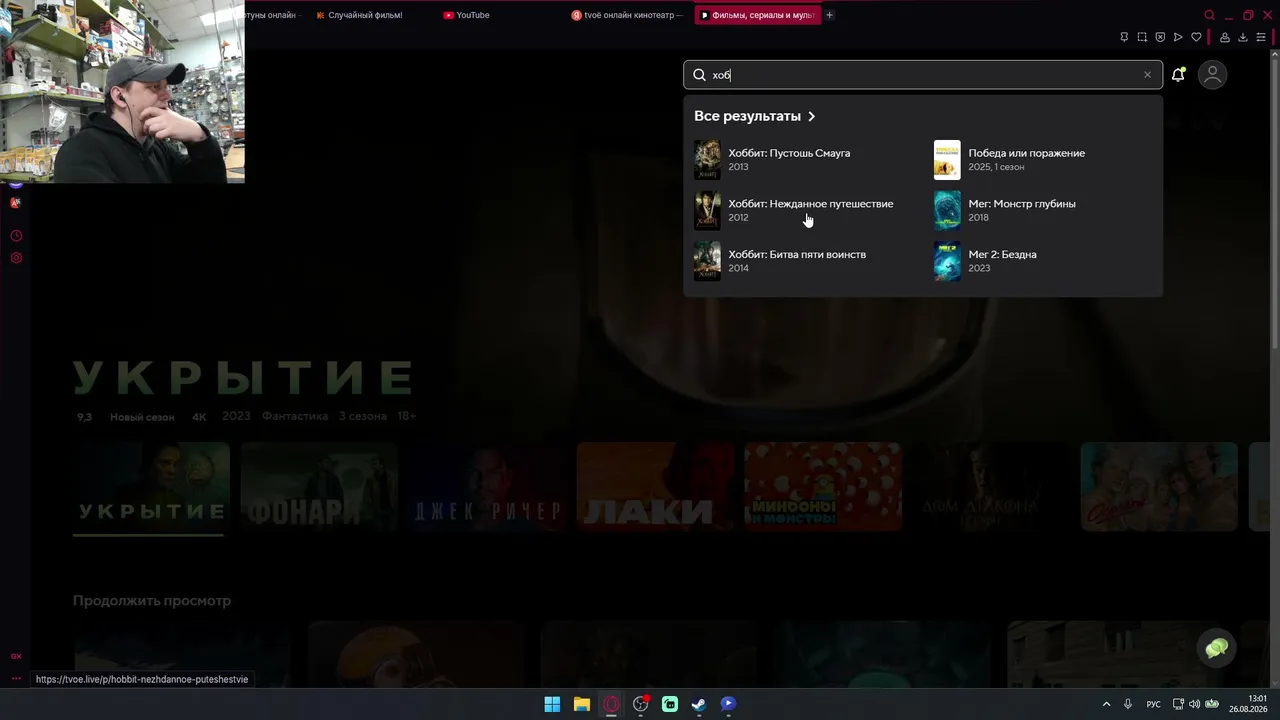Image resolution: width=1280 pixels, height=720 pixels.
Task: Click the Победа или поражение poster thumbnail
Action: click(947, 160)
